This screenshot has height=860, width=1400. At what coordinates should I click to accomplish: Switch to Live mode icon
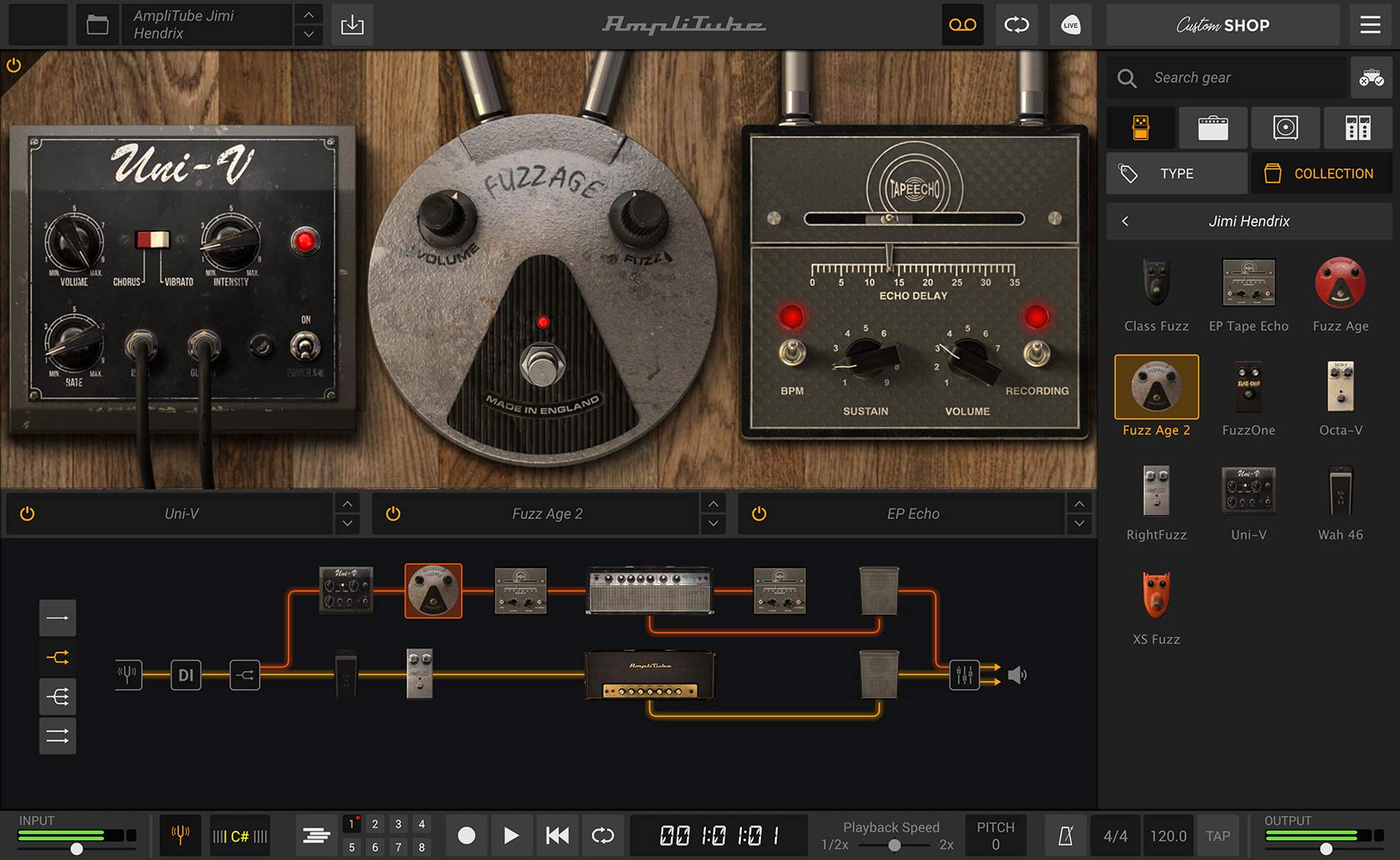tap(1071, 25)
